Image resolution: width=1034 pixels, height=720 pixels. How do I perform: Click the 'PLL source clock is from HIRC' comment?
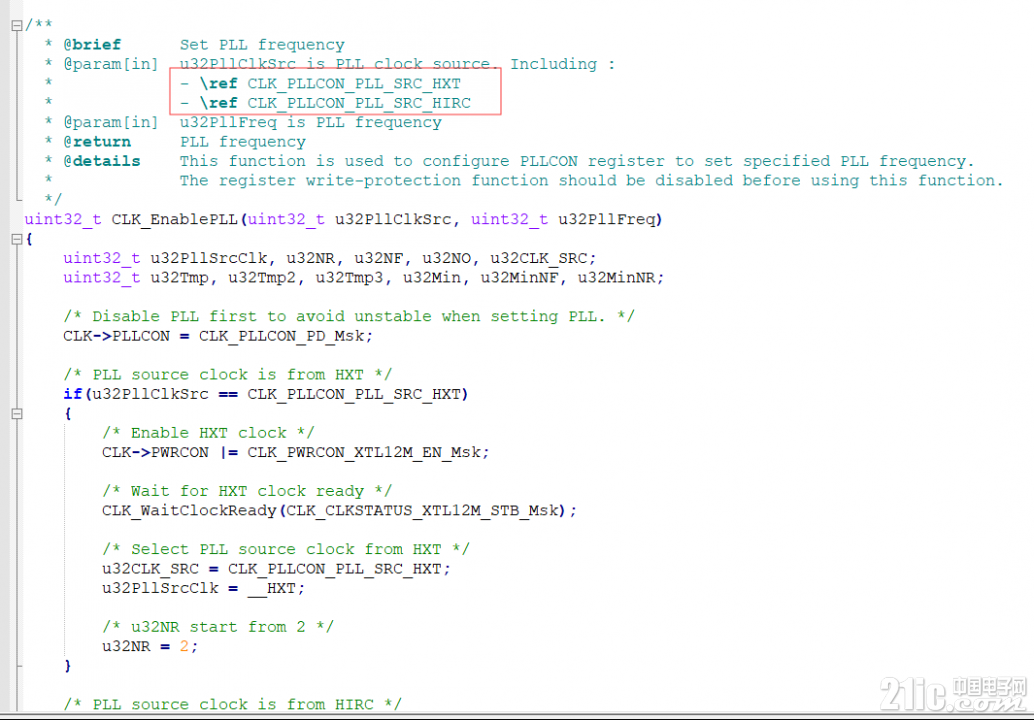232,704
